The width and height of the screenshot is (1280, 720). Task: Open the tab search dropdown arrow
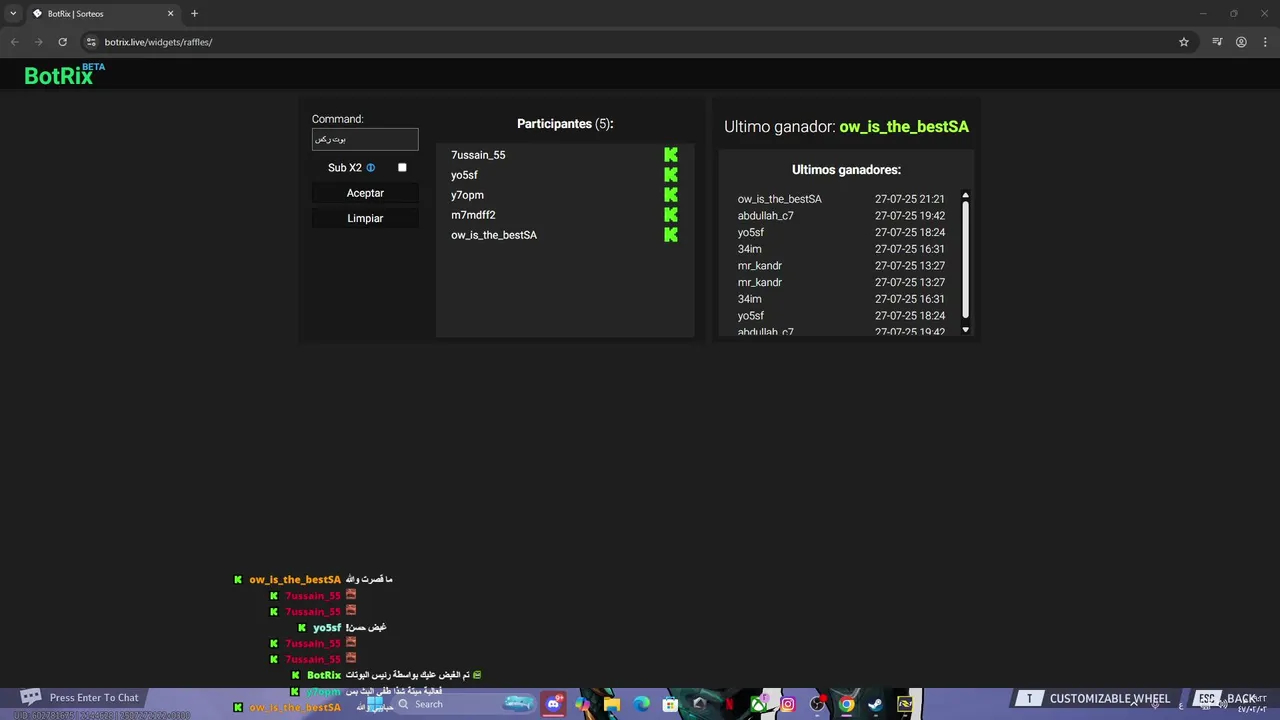[x=13, y=13]
